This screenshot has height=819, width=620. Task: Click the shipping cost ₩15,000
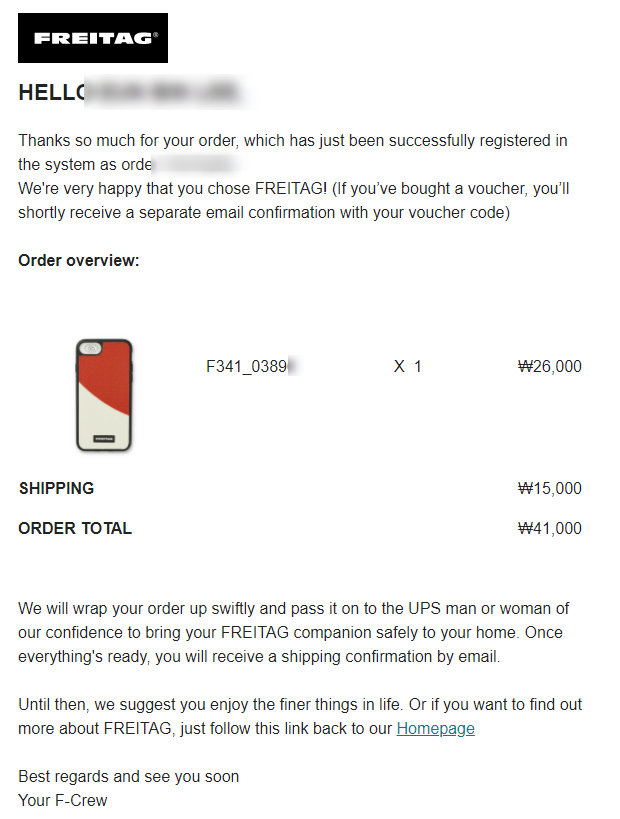click(549, 488)
